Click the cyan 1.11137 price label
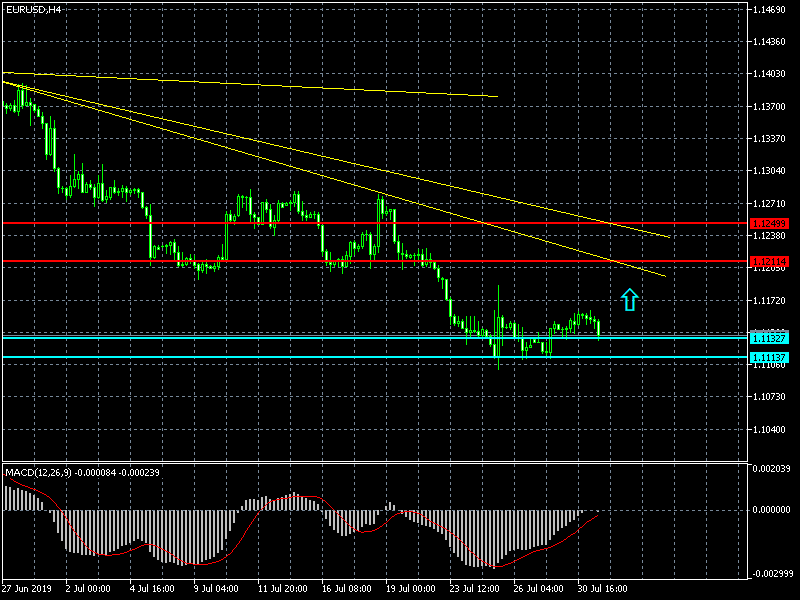The width and height of the screenshot is (800, 600). (x=769, y=357)
